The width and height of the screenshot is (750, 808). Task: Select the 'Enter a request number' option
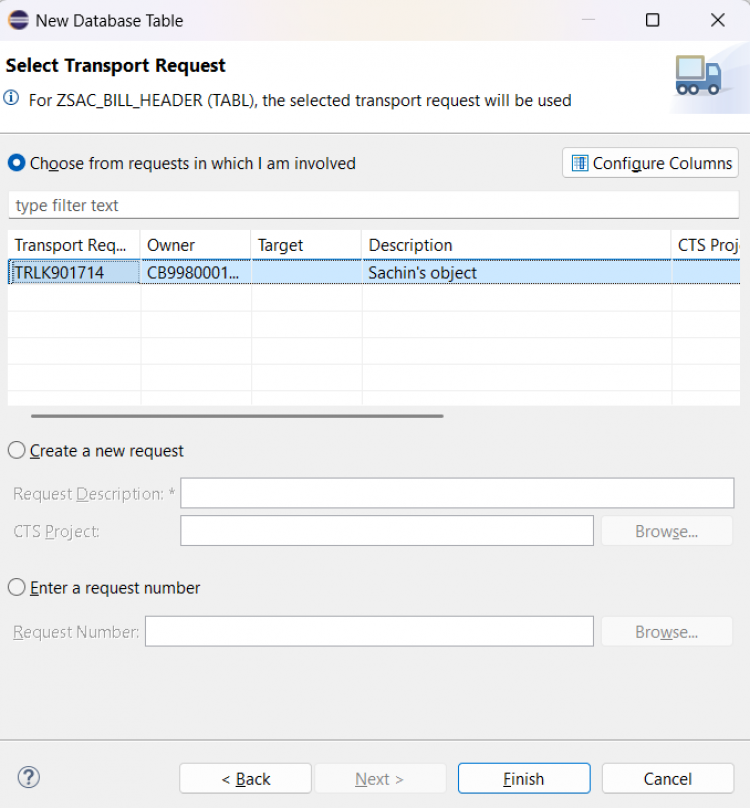pos(17,588)
